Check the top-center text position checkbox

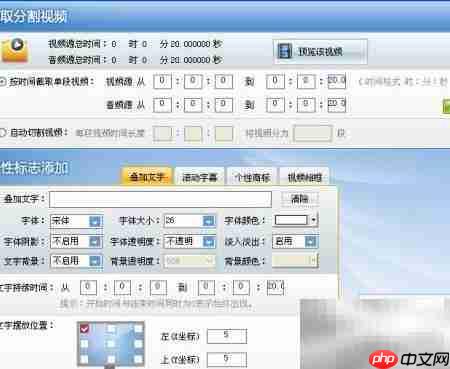(111, 329)
